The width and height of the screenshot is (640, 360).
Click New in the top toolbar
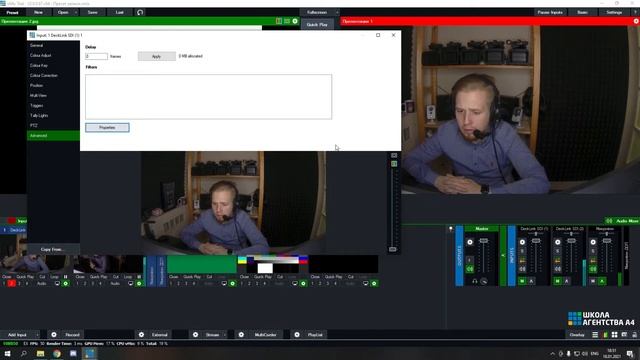point(38,12)
